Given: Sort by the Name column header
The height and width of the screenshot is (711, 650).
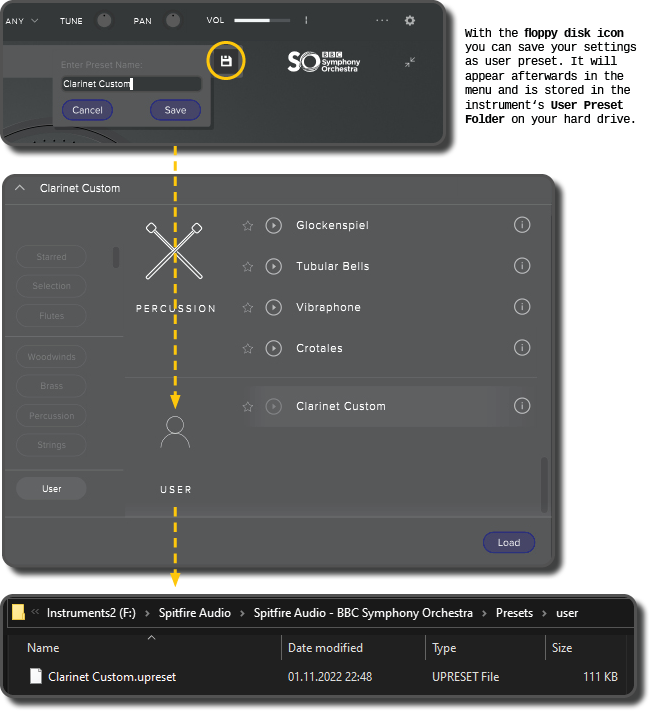Looking at the screenshot, I should [x=43, y=648].
